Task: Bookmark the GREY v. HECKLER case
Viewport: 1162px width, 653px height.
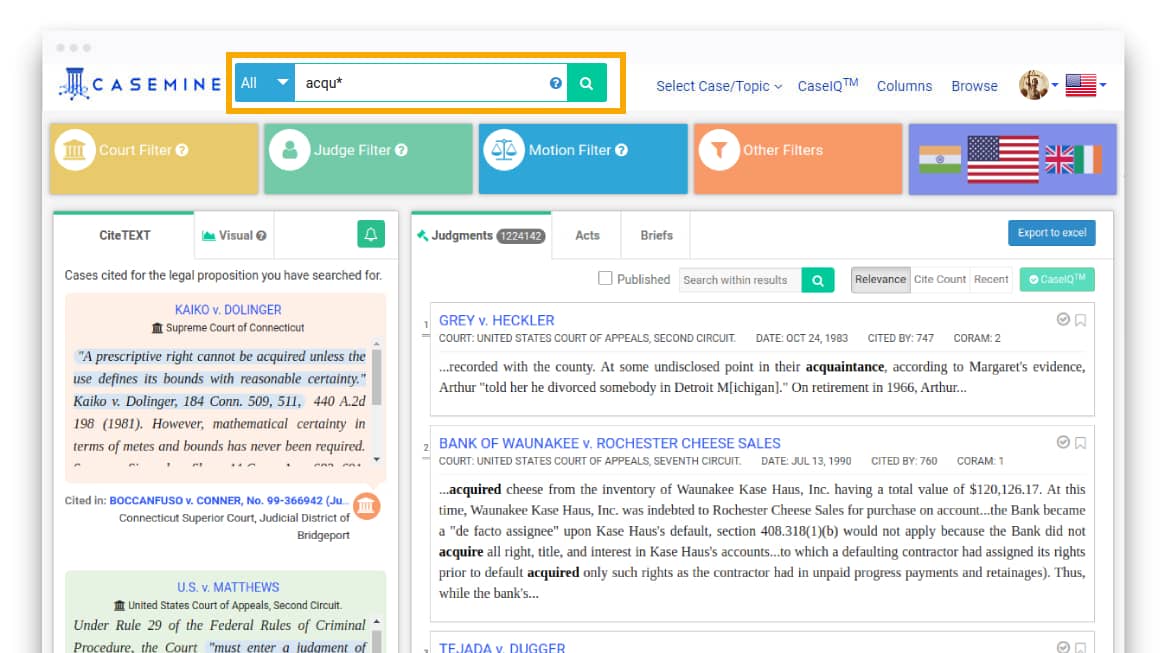Action: pyautogui.click(x=1081, y=320)
